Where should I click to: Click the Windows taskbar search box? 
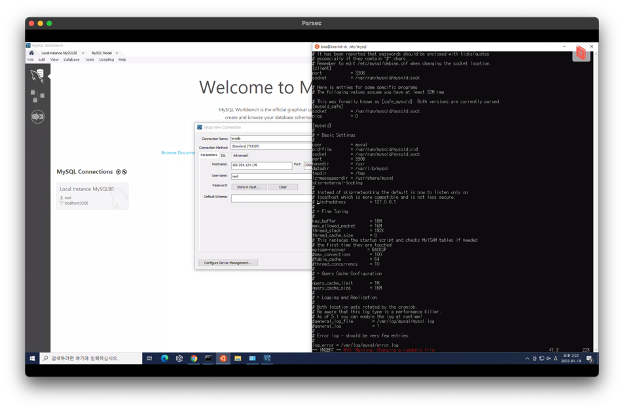click(91, 358)
